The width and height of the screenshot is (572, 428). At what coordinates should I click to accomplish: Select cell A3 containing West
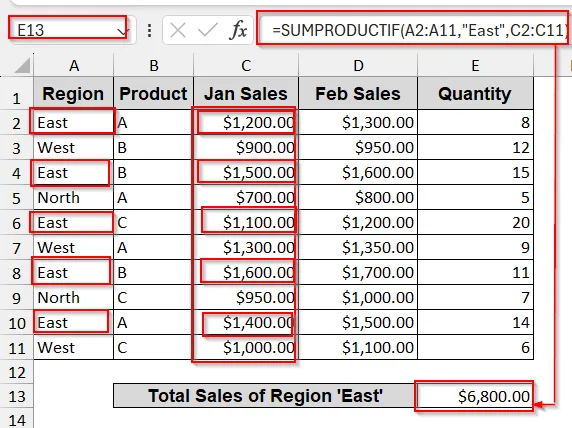(74, 147)
